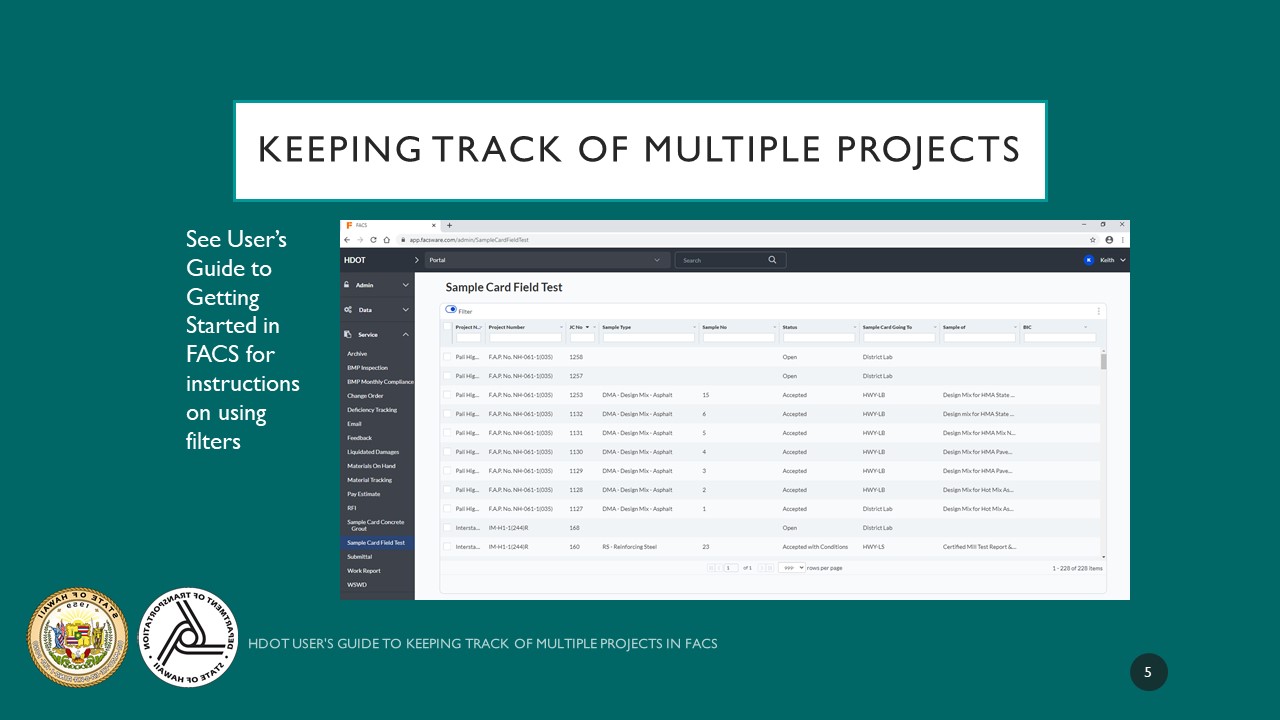The height and width of the screenshot is (720, 1280).
Task: Check the row with JC No 1132
Action: coord(448,414)
